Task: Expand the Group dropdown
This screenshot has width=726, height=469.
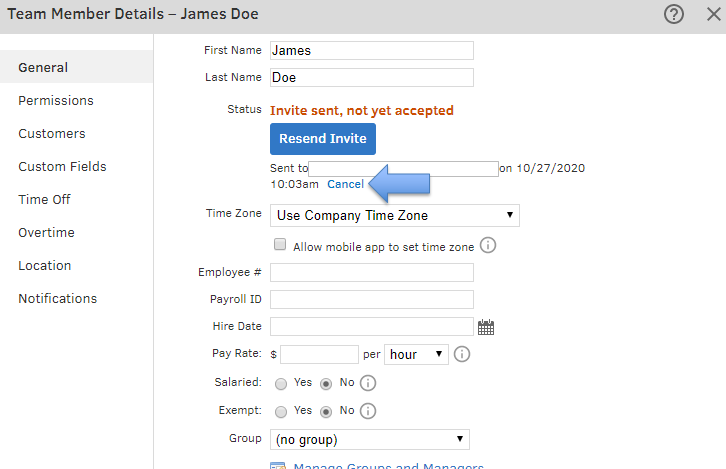Action: [370, 440]
